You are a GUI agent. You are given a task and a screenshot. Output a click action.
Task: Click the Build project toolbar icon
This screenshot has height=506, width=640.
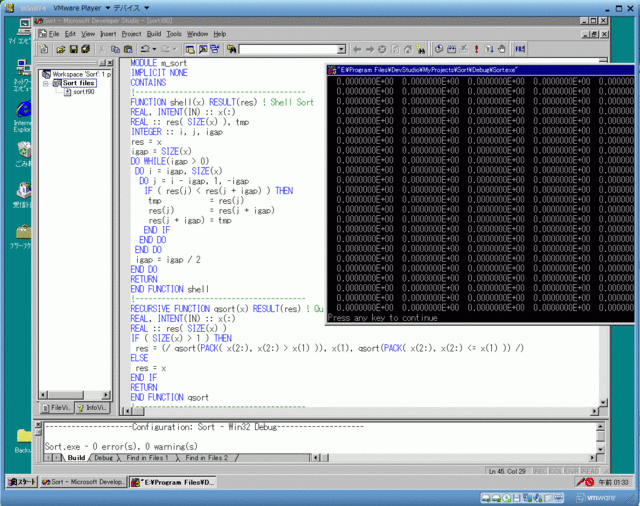click(451, 49)
